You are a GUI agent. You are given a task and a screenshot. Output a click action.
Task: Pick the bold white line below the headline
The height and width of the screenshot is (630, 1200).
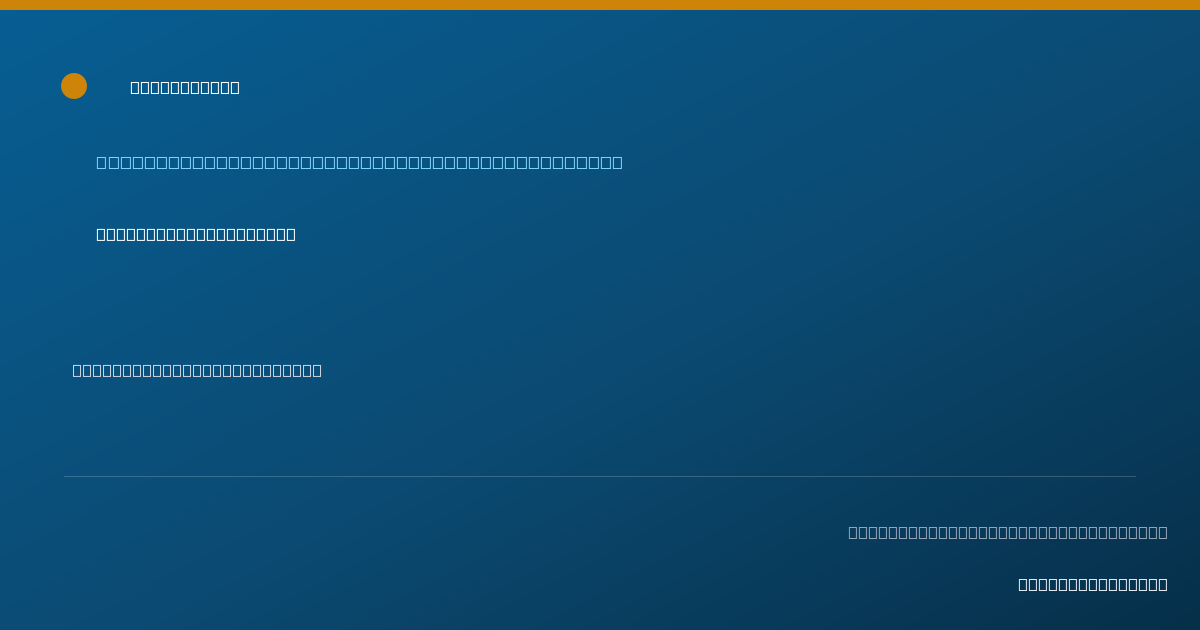tap(196, 234)
